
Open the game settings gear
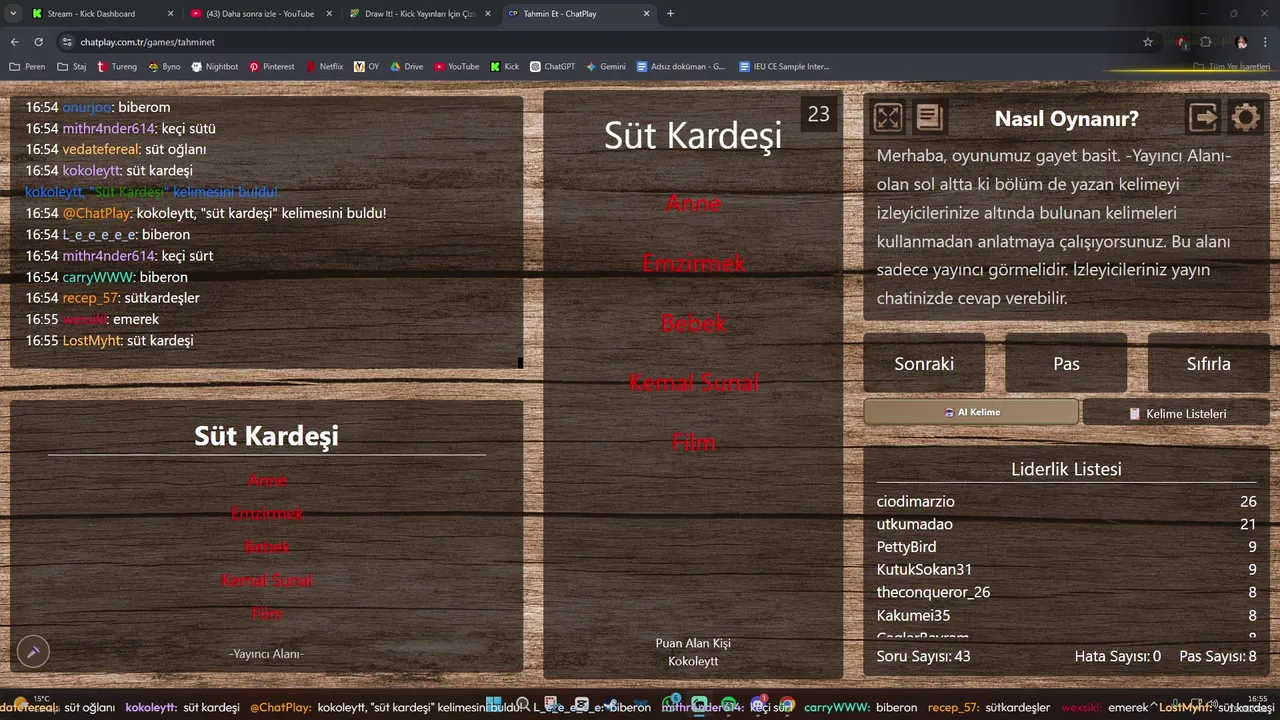(x=1245, y=118)
